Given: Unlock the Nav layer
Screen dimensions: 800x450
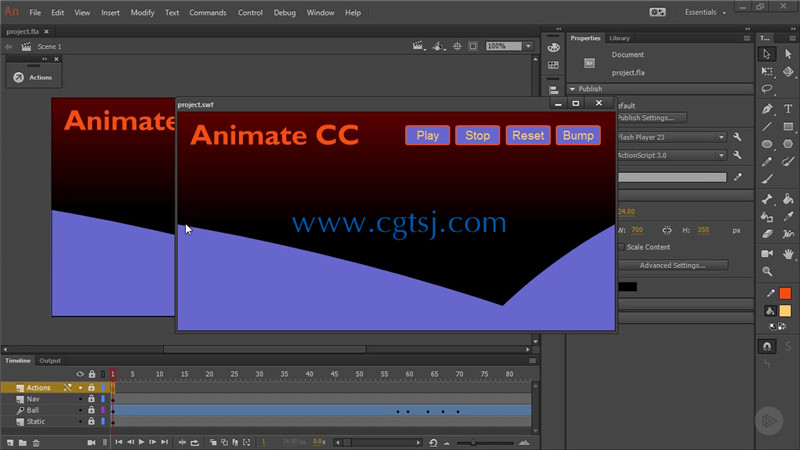Looking at the screenshot, I should tap(91, 398).
